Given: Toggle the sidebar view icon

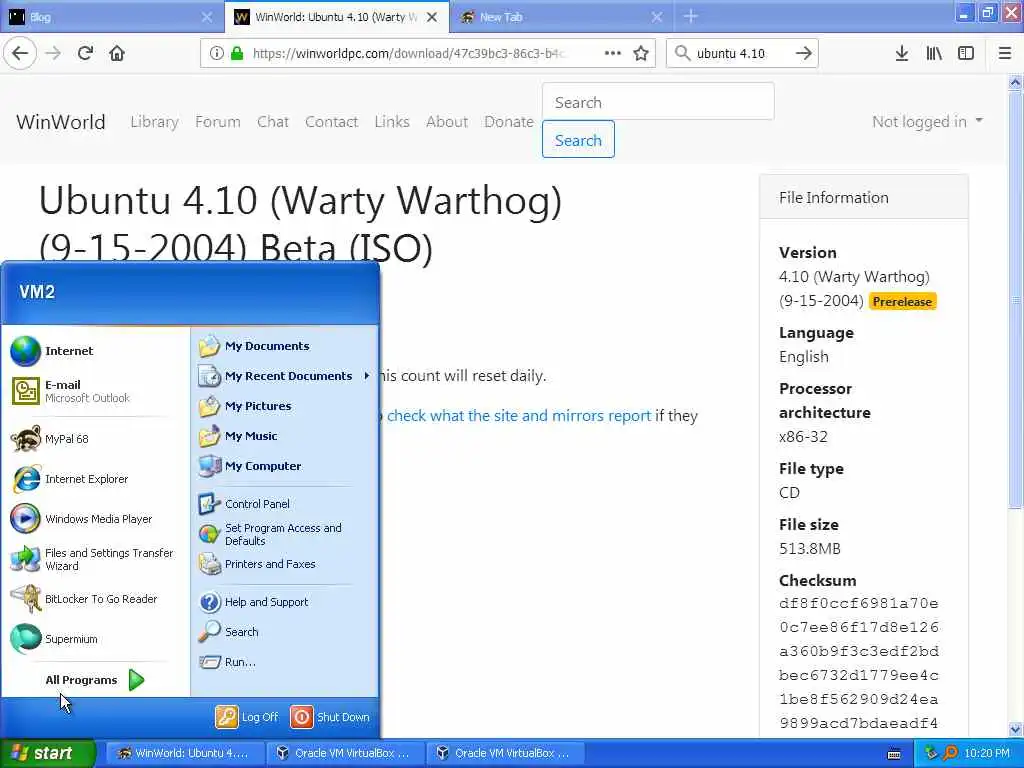Looking at the screenshot, I should [x=966, y=53].
